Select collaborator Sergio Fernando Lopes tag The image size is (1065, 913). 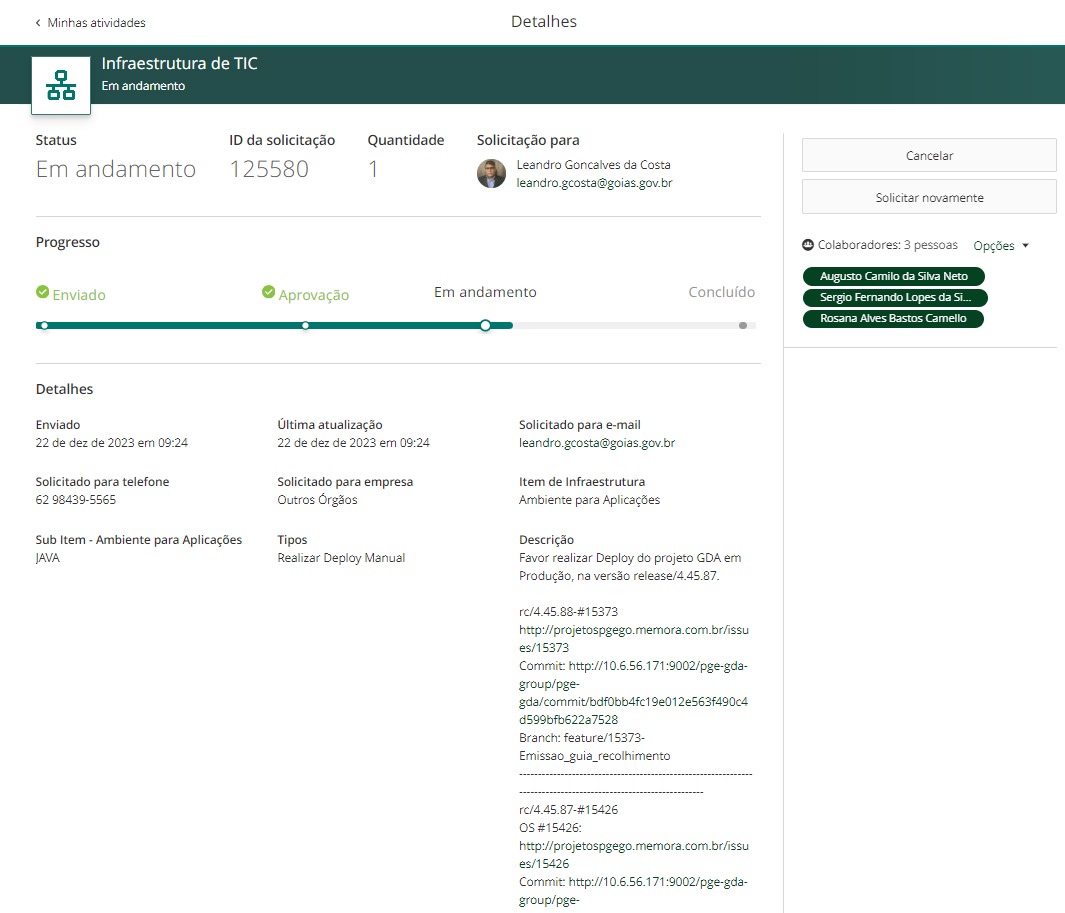895,297
